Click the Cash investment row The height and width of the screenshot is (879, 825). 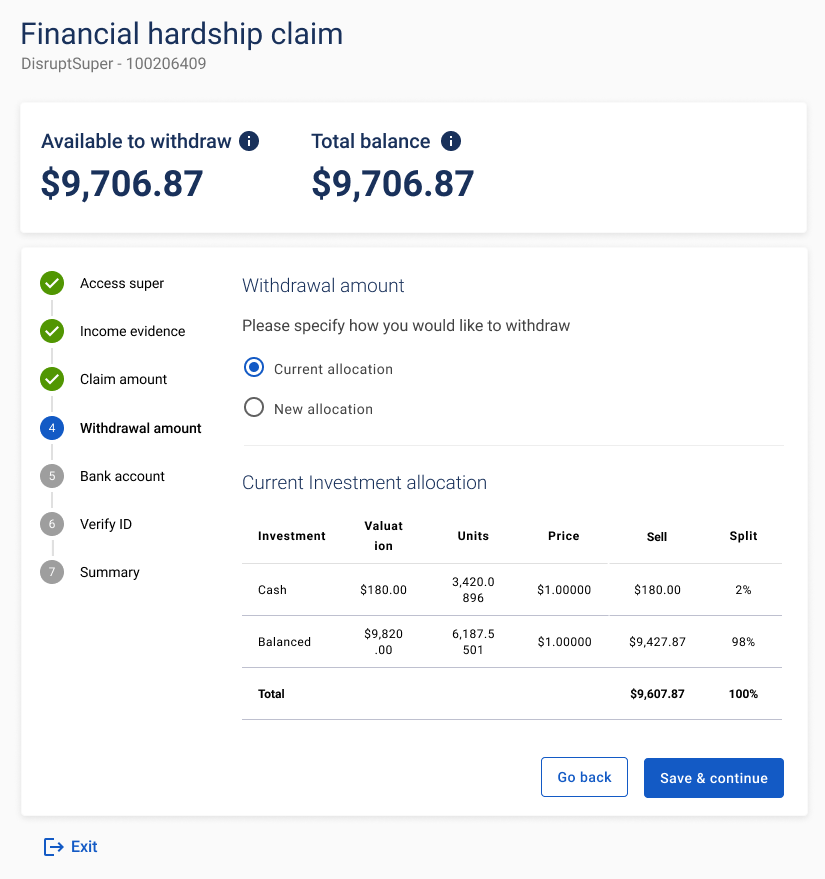(512, 590)
